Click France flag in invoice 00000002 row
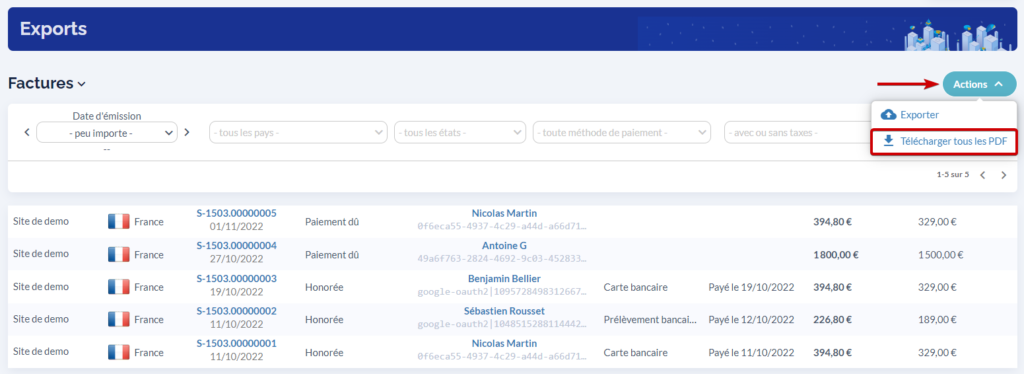This screenshot has height=374, width=1024. (119, 319)
